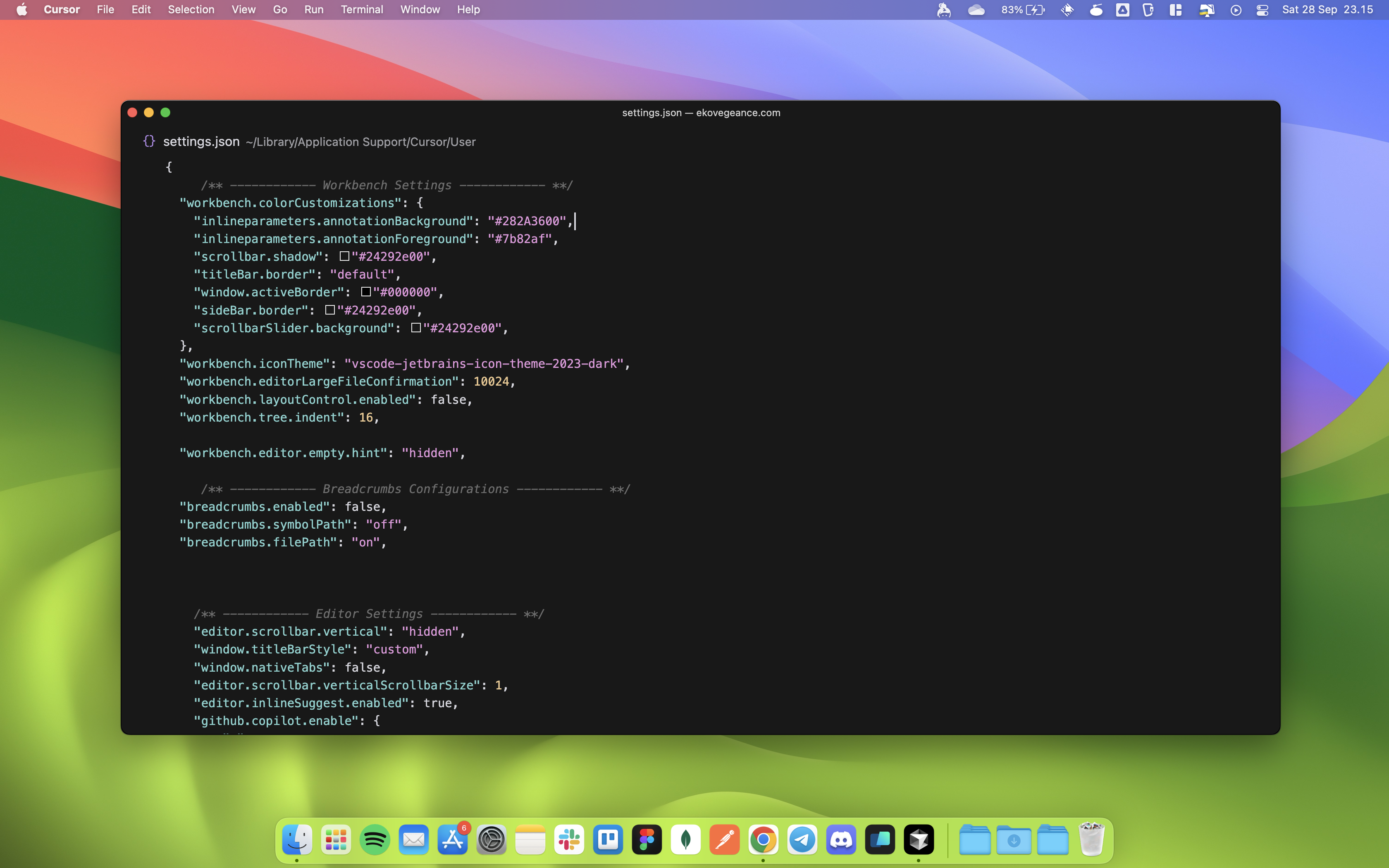Open Control Center in the menu bar
This screenshot has height=868, width=1389.
(1262, 10)
